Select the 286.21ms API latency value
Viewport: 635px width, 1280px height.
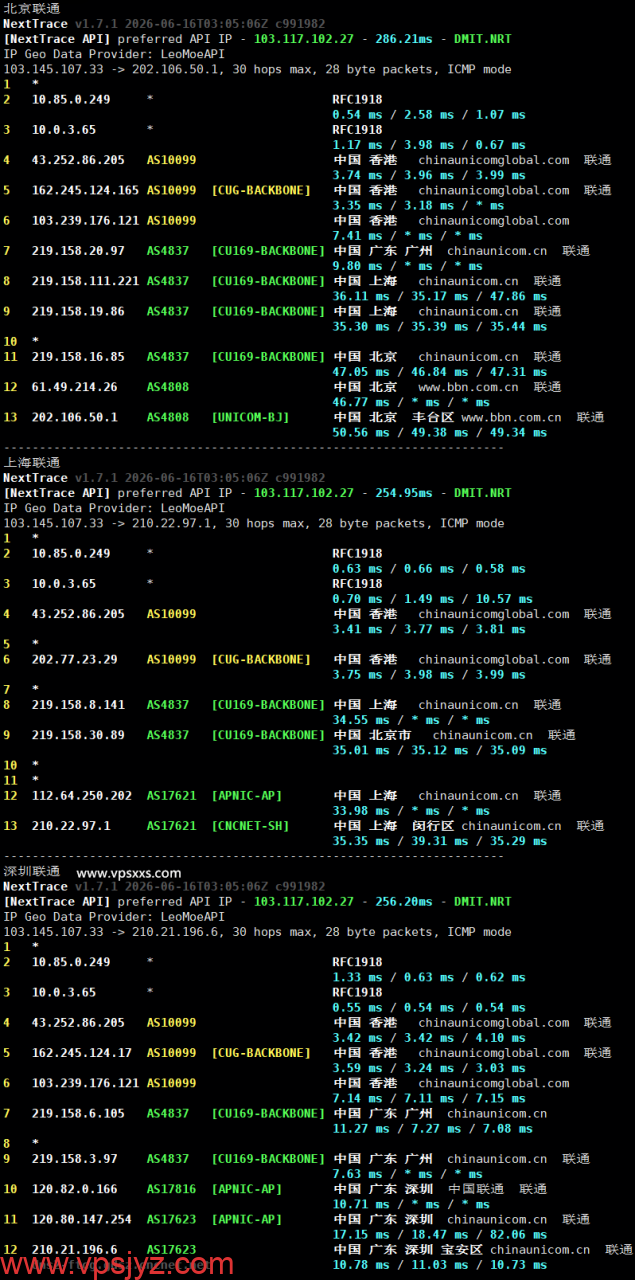pos(404,39)
